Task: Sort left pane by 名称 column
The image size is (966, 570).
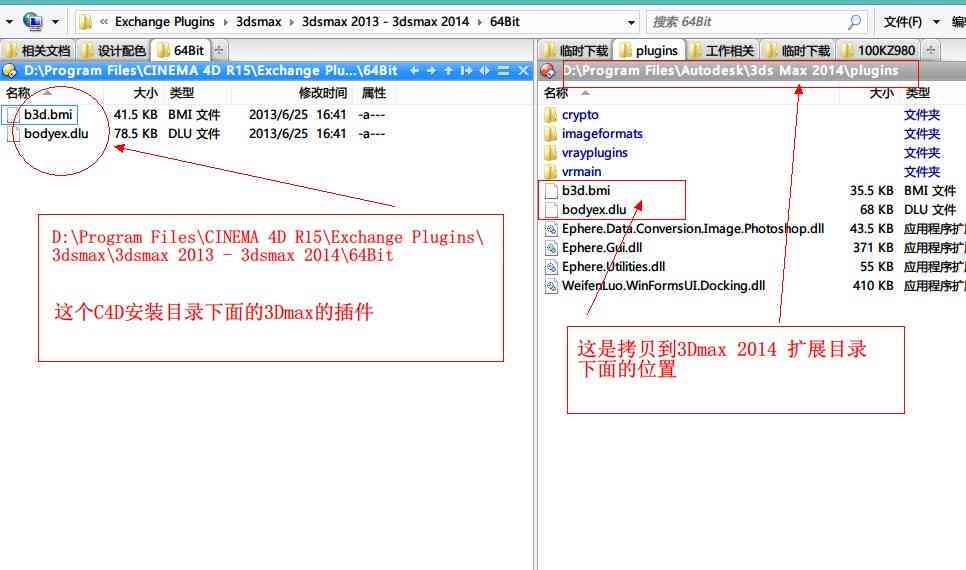Action: [18, 93]
